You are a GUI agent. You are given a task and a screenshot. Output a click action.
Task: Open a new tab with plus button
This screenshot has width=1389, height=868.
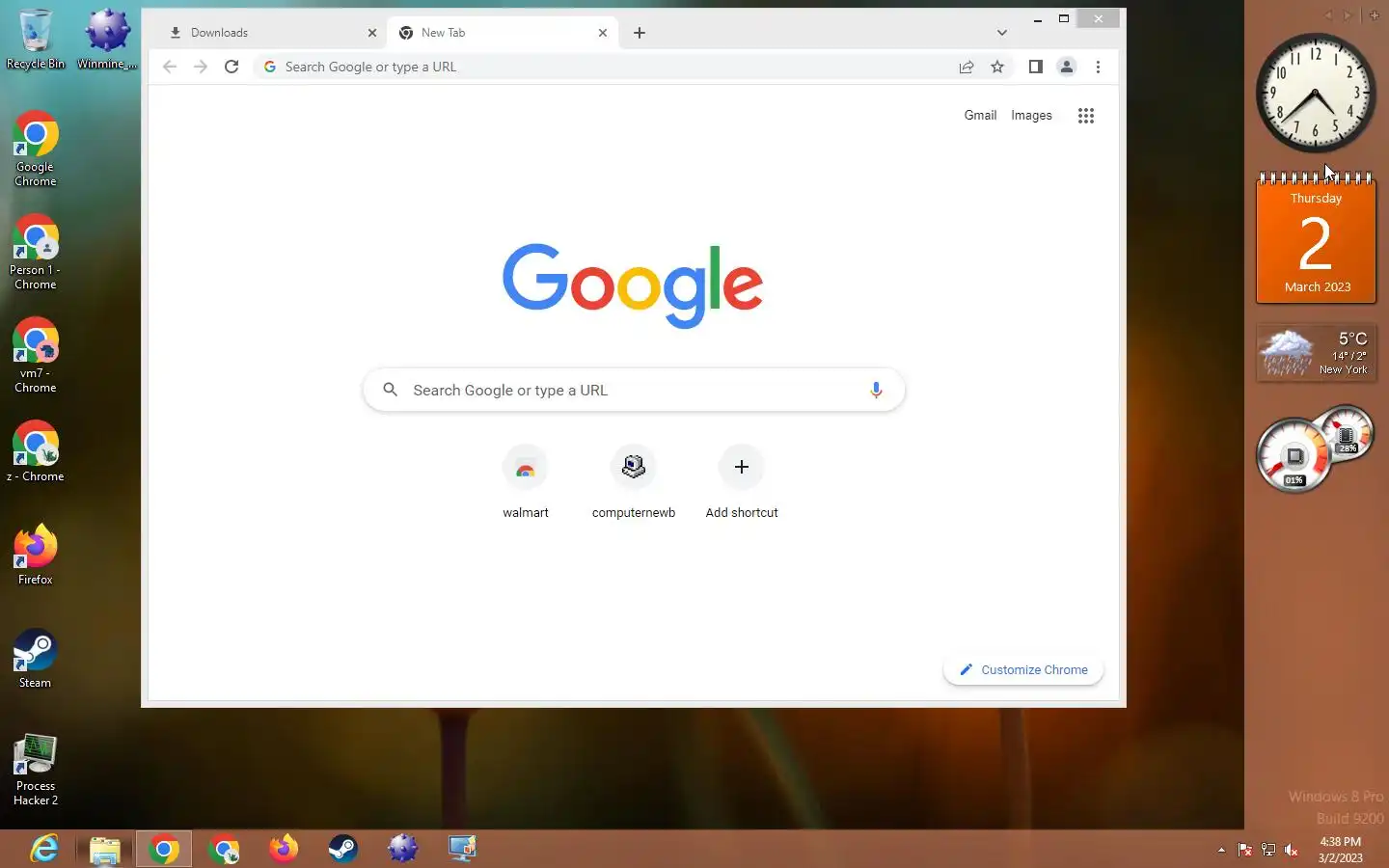(x=640, y=33)
